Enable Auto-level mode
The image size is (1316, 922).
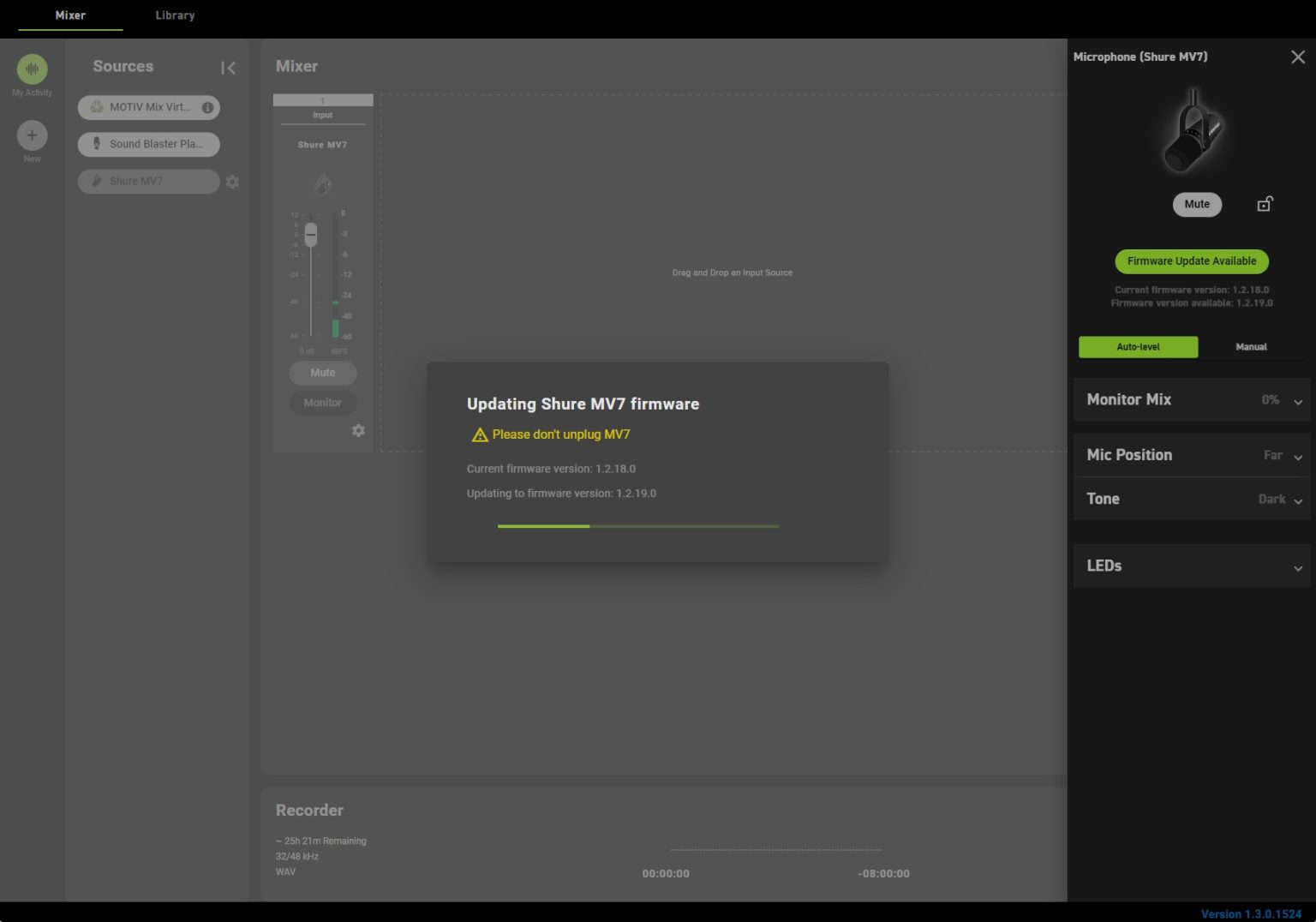[1138, 347]
